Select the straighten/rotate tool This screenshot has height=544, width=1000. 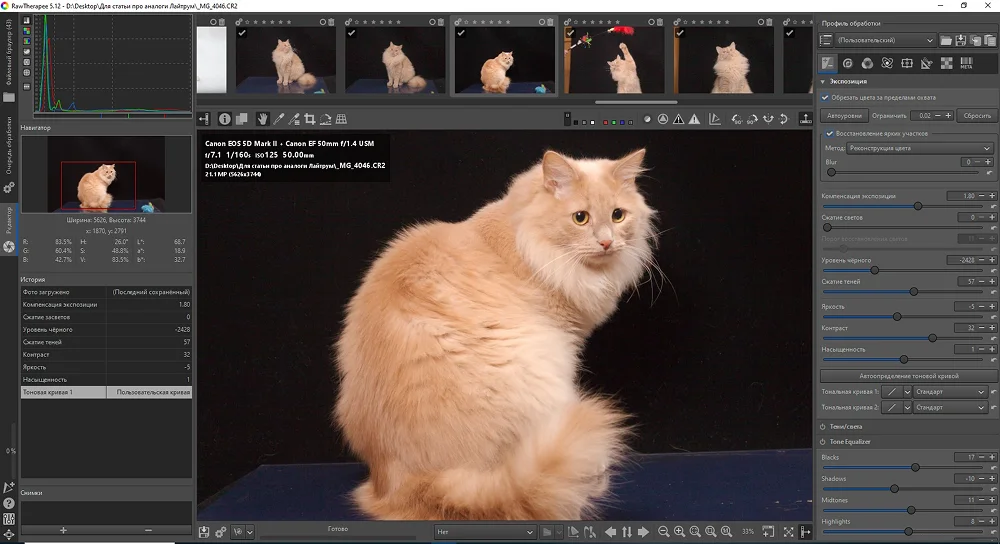coord(325,119)
